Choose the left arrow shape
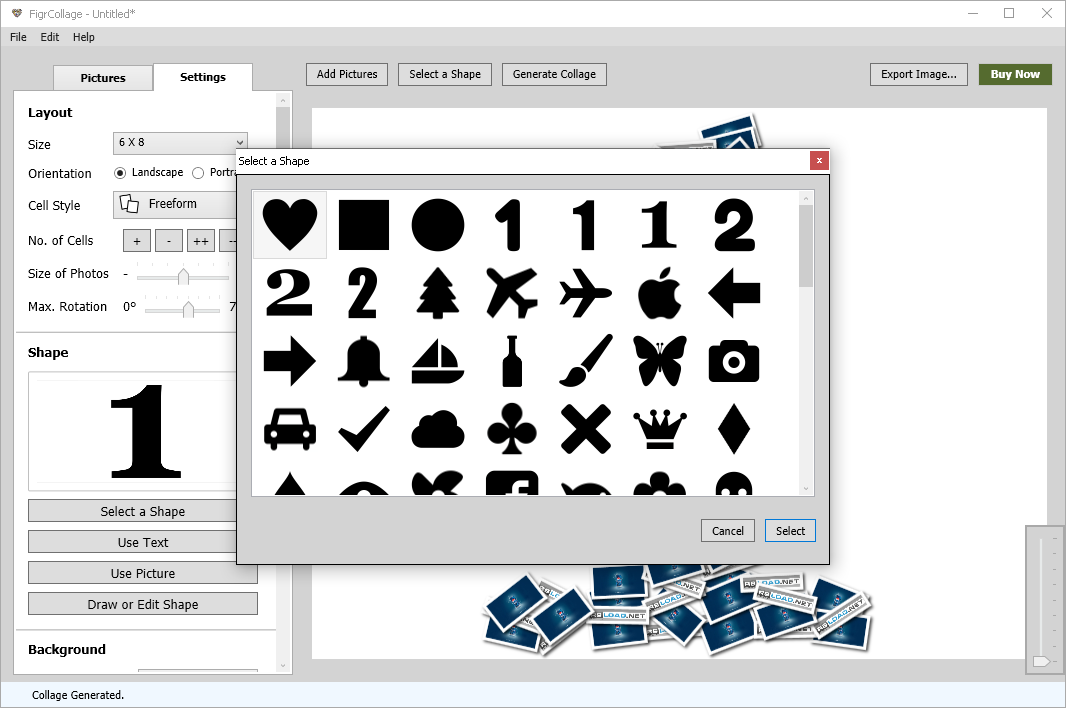Image resolution: width=1066 pixels, height=708 pixels. click(x=734, y=293)
